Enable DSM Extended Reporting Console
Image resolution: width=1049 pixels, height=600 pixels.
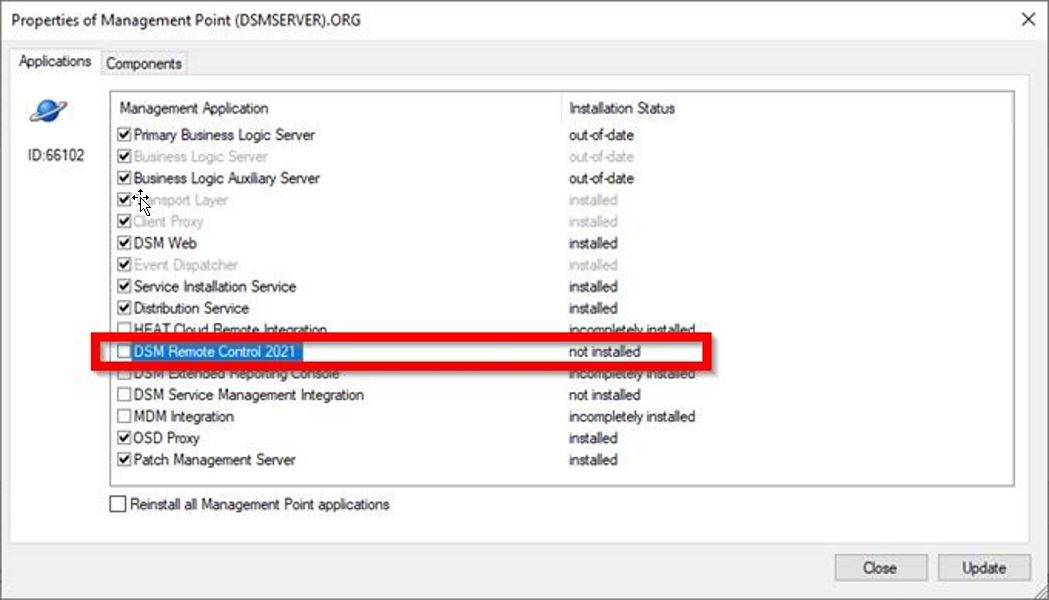click(124, 373)
